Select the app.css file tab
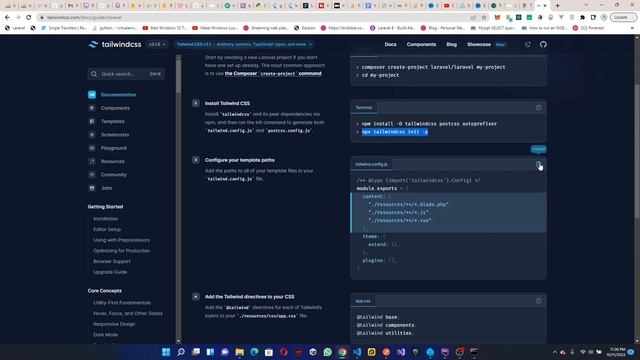Viewport: 640px width, 360px height. 363,301
